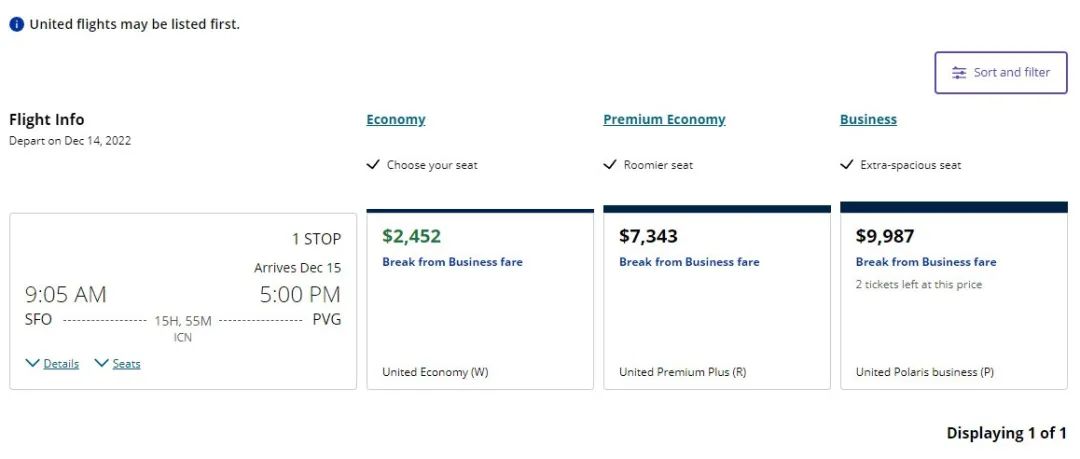Expand the Seats section
This screenshot has width=1080, height=459.
coord(126,364)
